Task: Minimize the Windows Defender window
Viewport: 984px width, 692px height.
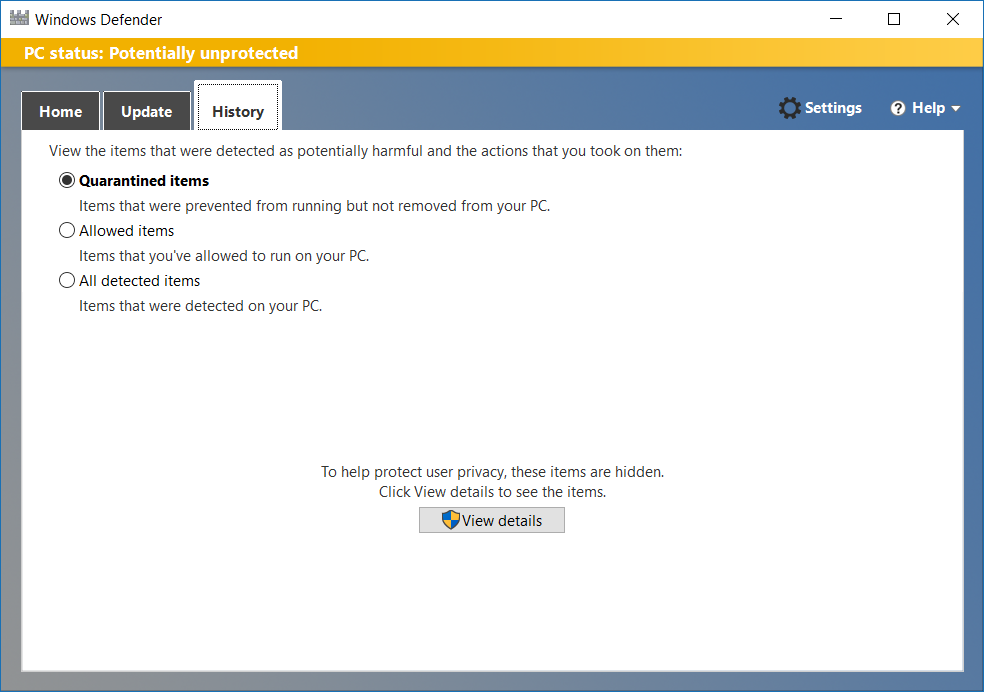Action: coord(836,19)
